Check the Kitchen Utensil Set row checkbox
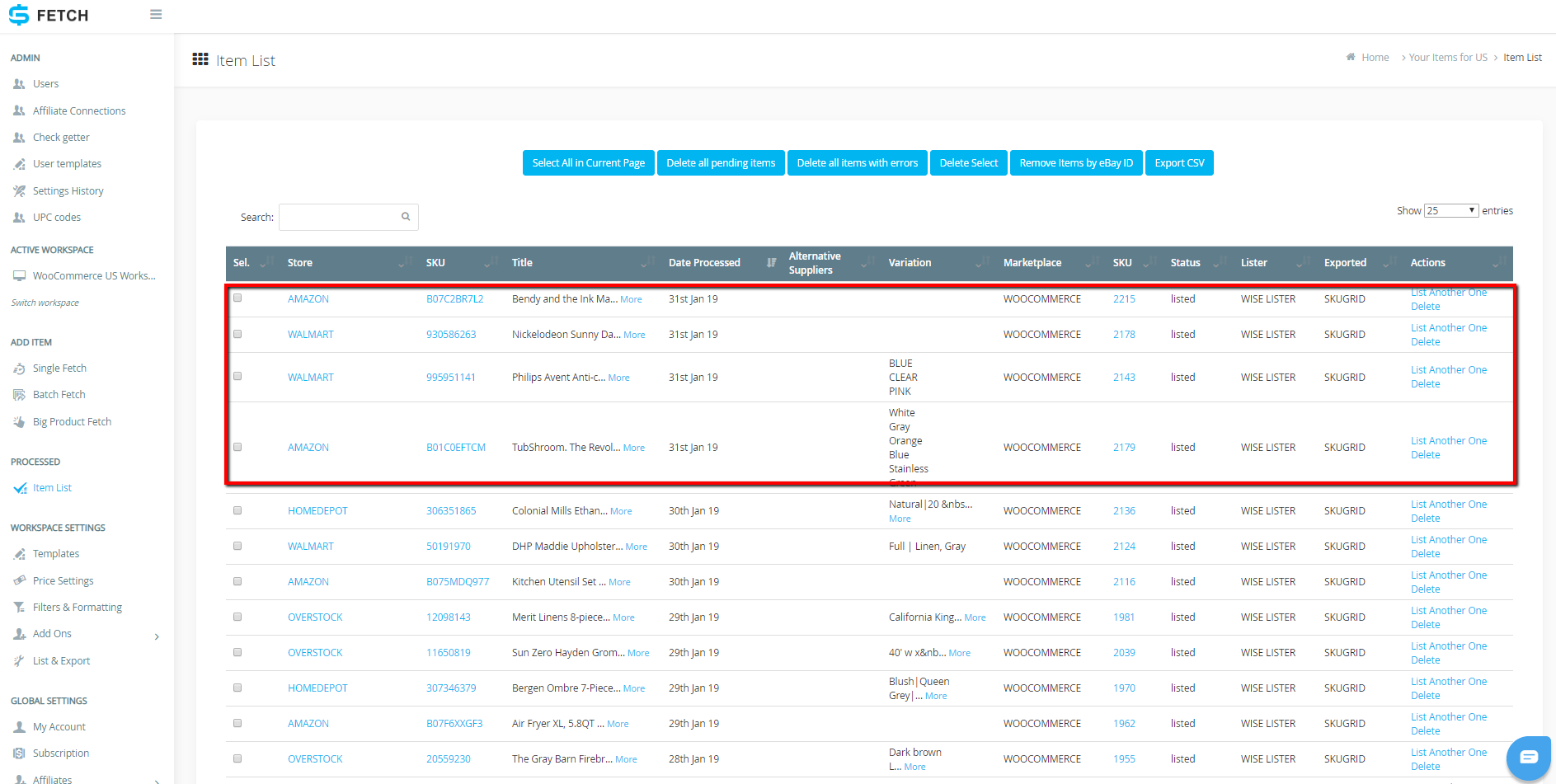 click(x=237, y=581)
